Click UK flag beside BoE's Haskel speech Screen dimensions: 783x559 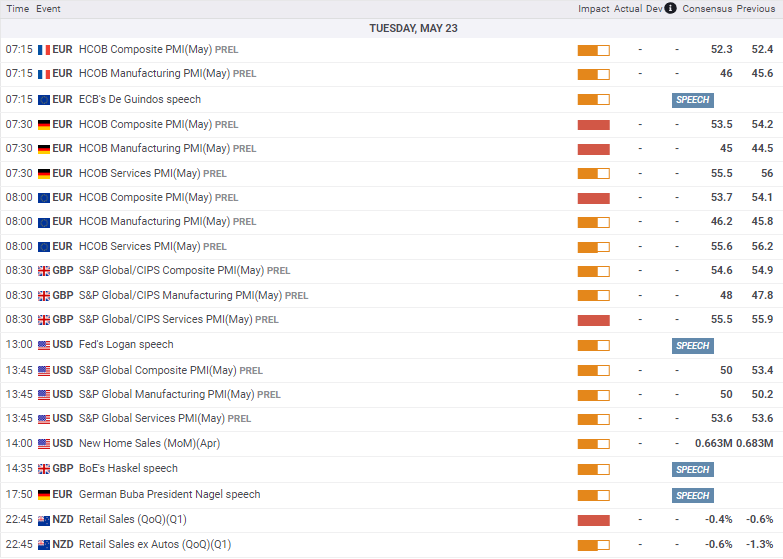(44, 469)
